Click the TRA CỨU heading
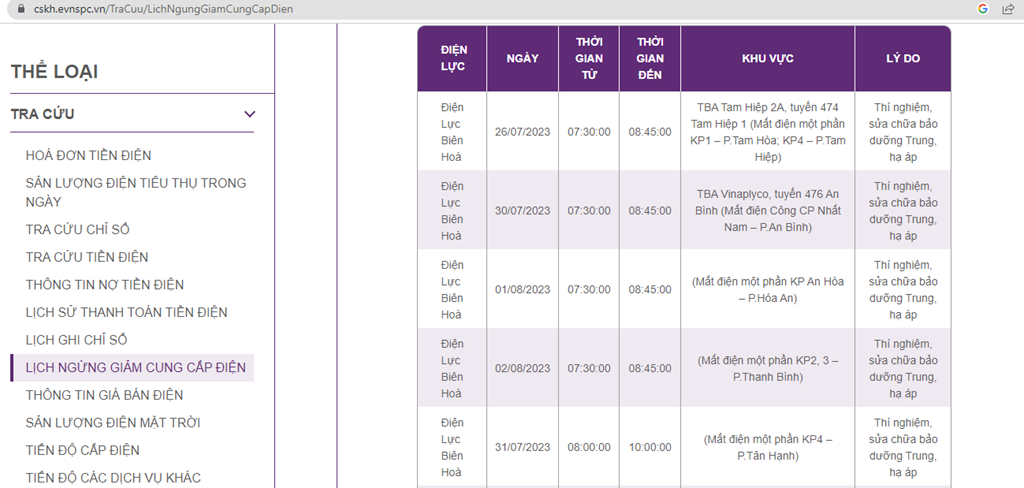Viewport: 1024px width, 488px height. coord(42,114)
